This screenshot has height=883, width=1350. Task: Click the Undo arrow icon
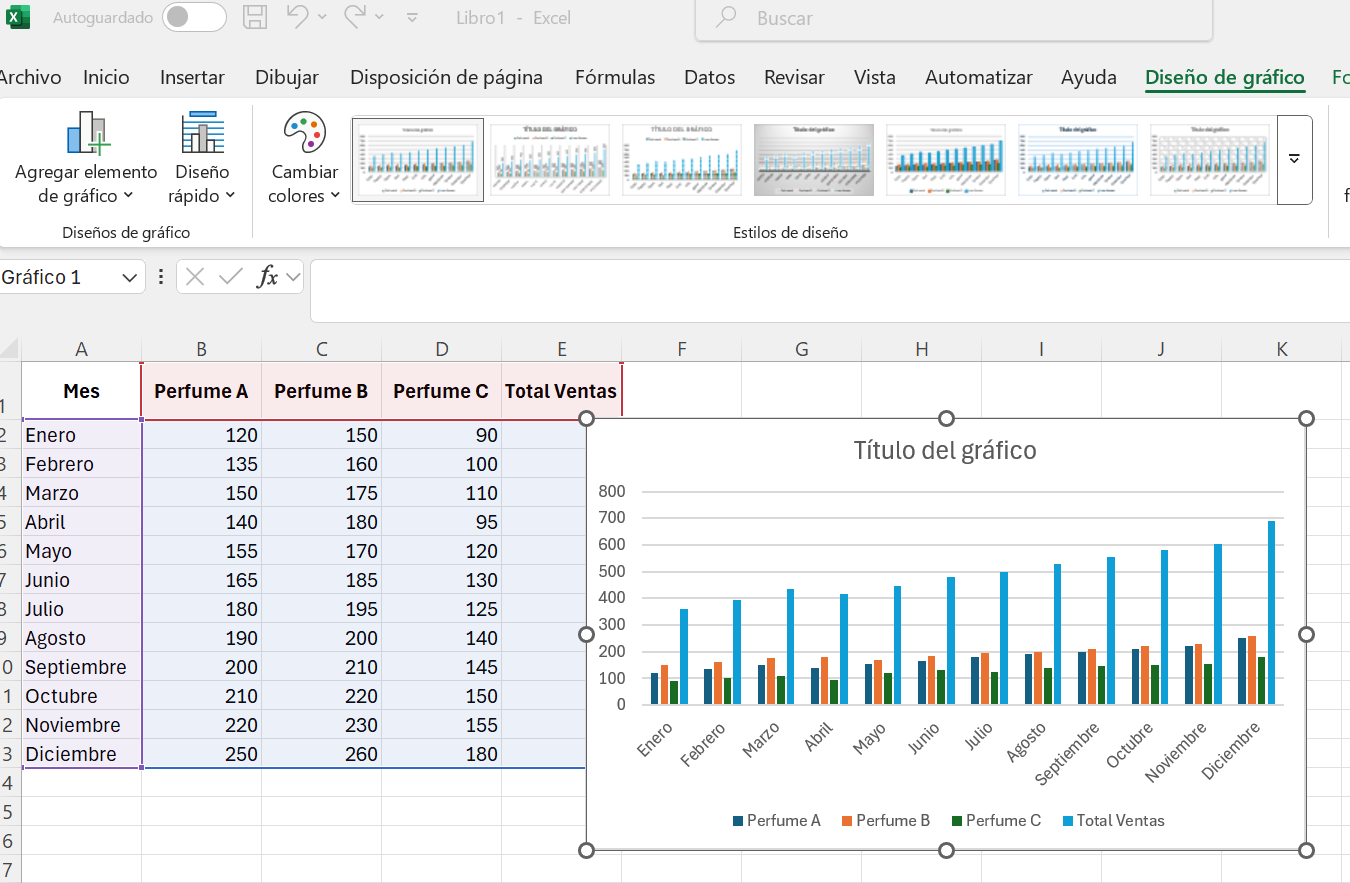298,17
